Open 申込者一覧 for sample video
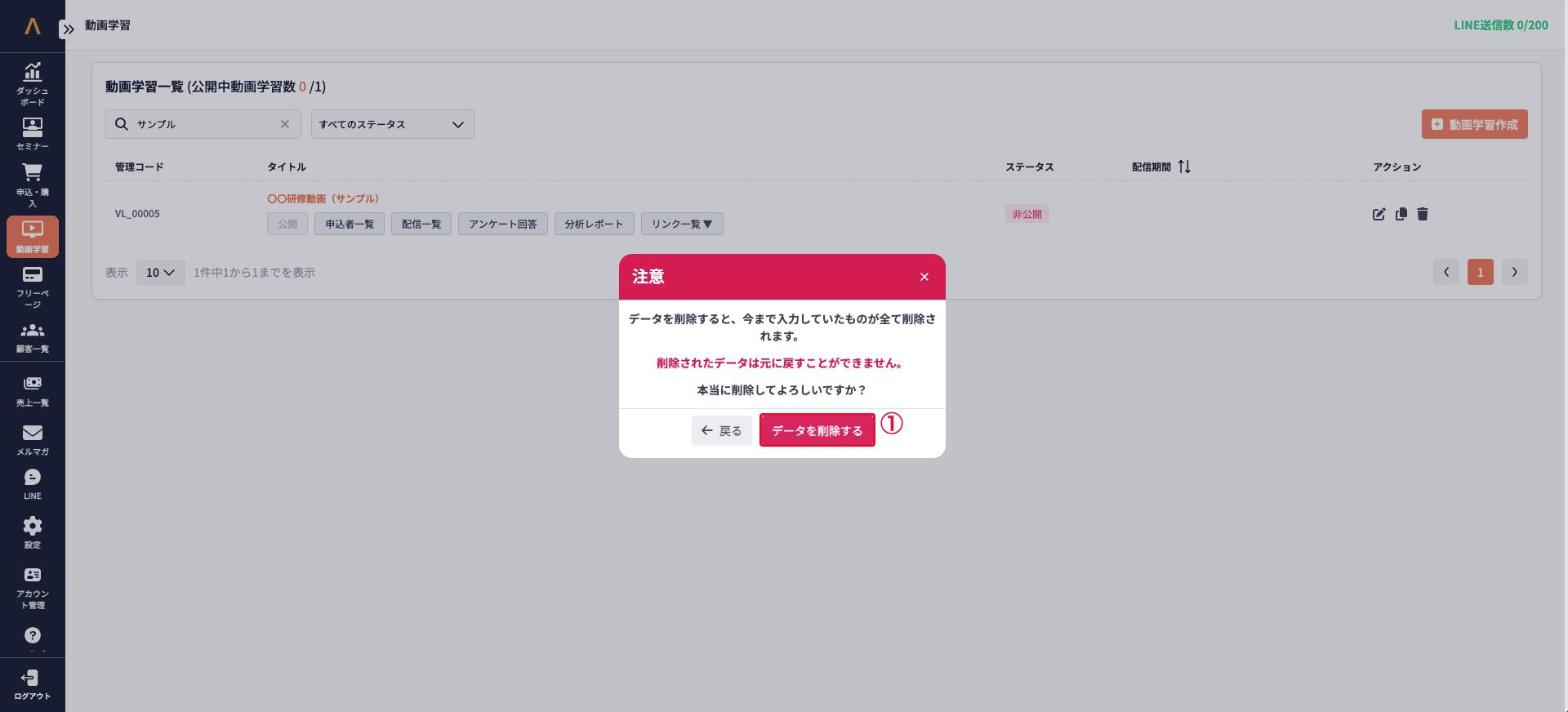1568x712 pixels. pyautogui.click(x=349, y=224)
